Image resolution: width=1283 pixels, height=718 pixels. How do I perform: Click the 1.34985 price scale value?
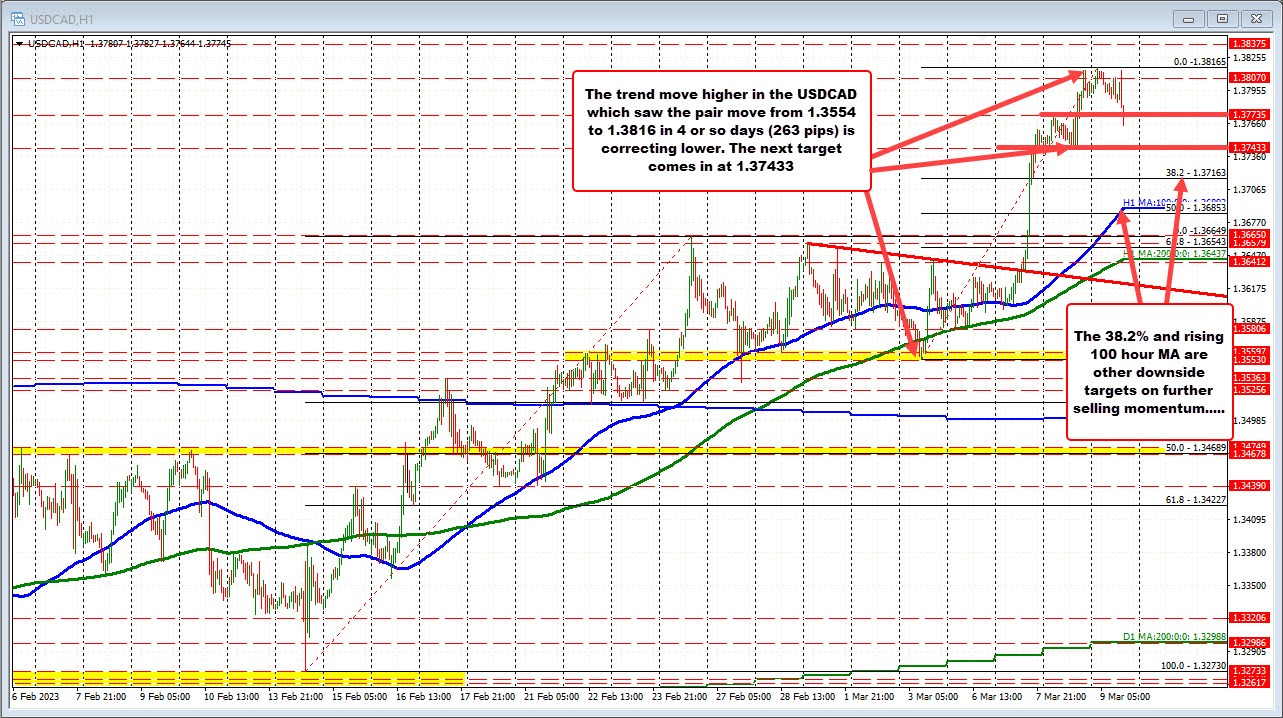[1249, 421]
